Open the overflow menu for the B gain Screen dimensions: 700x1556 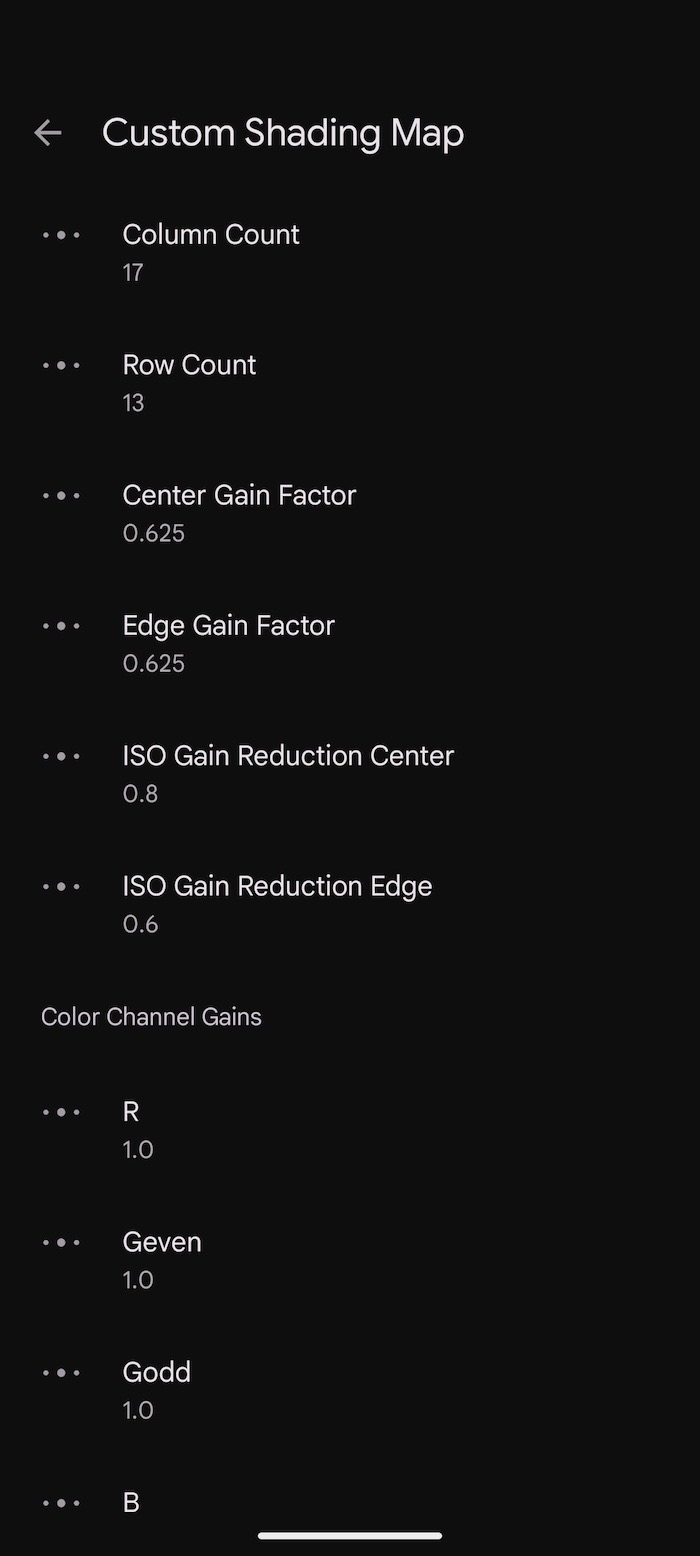61,1502
